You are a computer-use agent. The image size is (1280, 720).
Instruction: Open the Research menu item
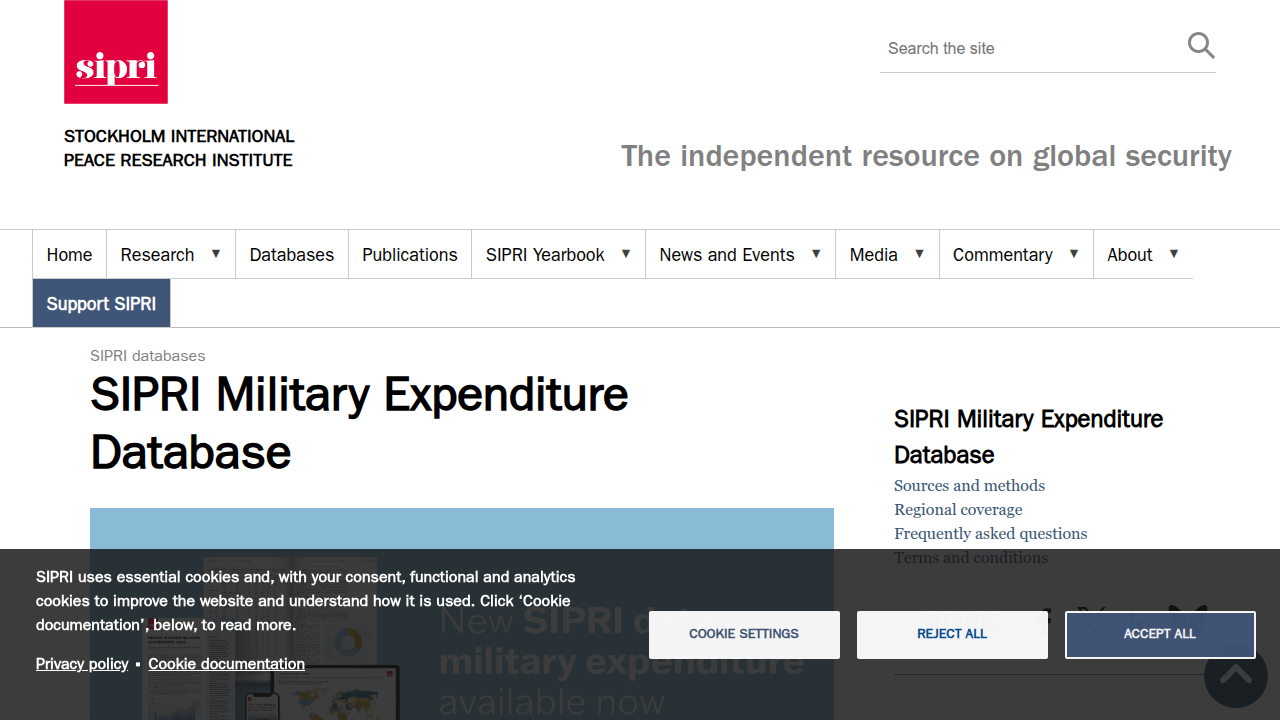[157, 255]
